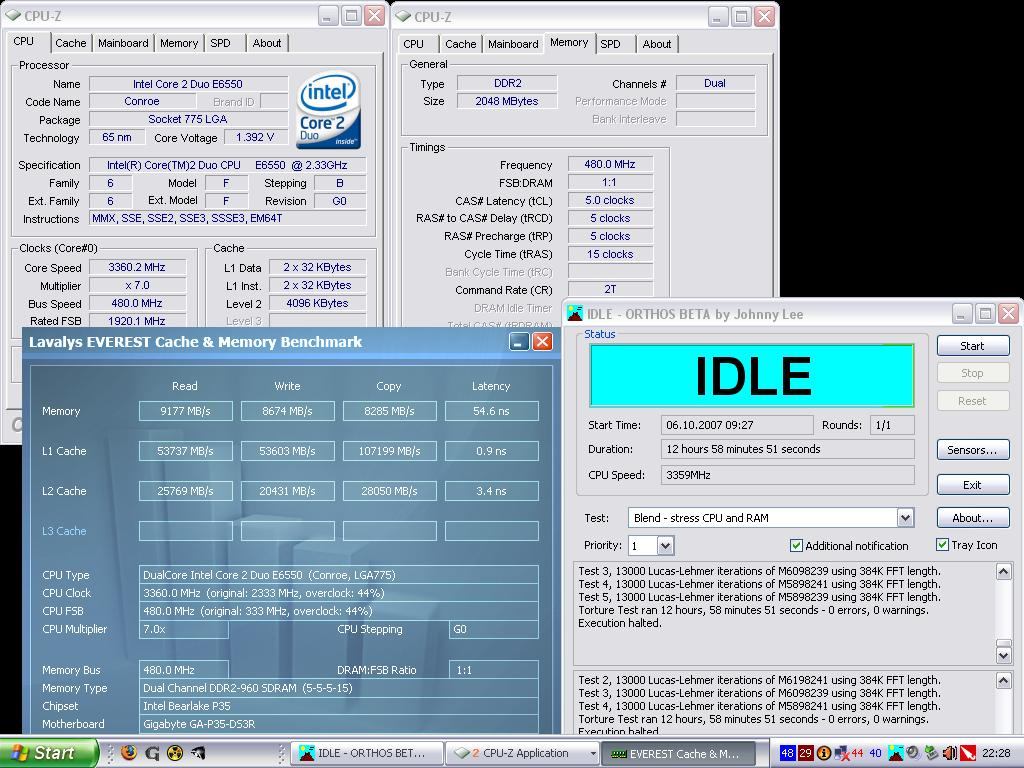Switch to IDLE - ORTHOS taskbar button
This screenshot has width=1024, height=768.
366,753
